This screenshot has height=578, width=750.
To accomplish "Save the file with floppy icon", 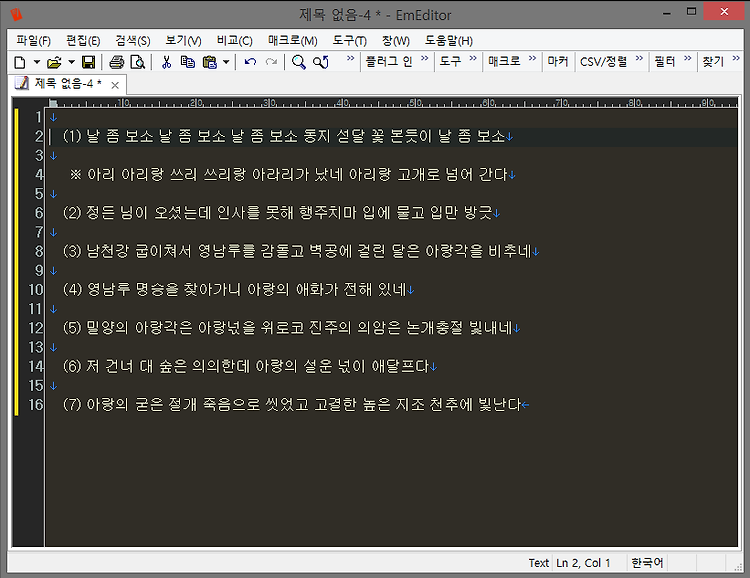I will coord(88,62).
